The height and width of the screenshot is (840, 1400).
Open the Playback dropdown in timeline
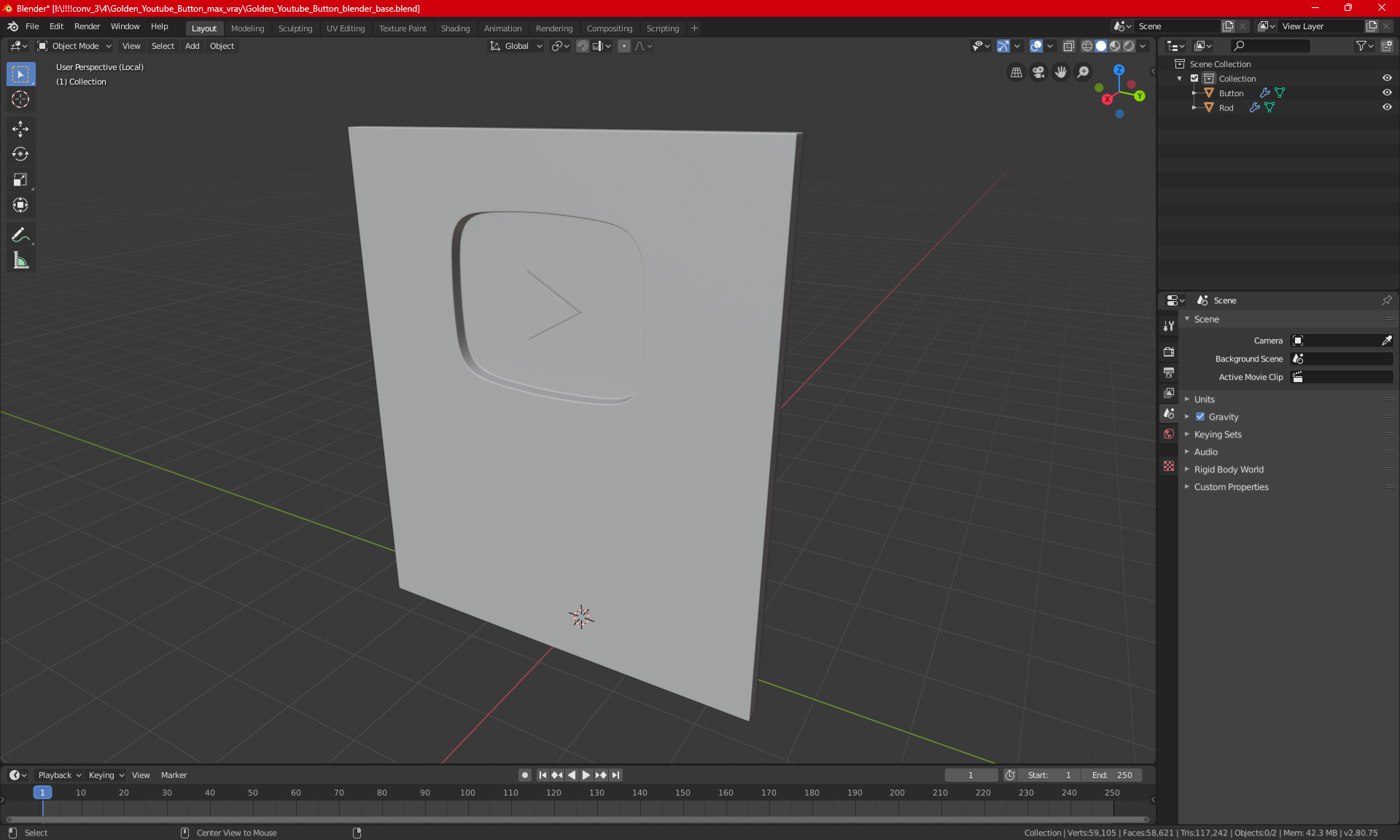(x=59, y=775)
